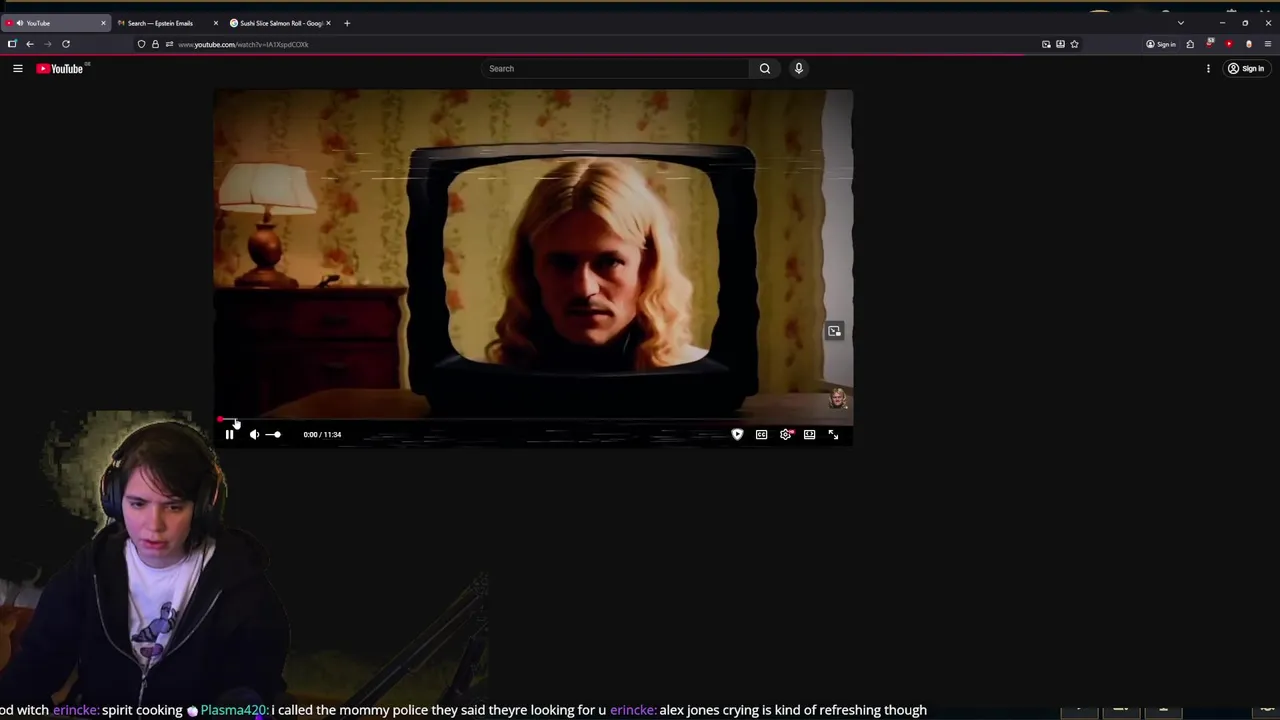Click the magnifier search button
This screenshot has height=720, width=1280.
coord(765,68)
